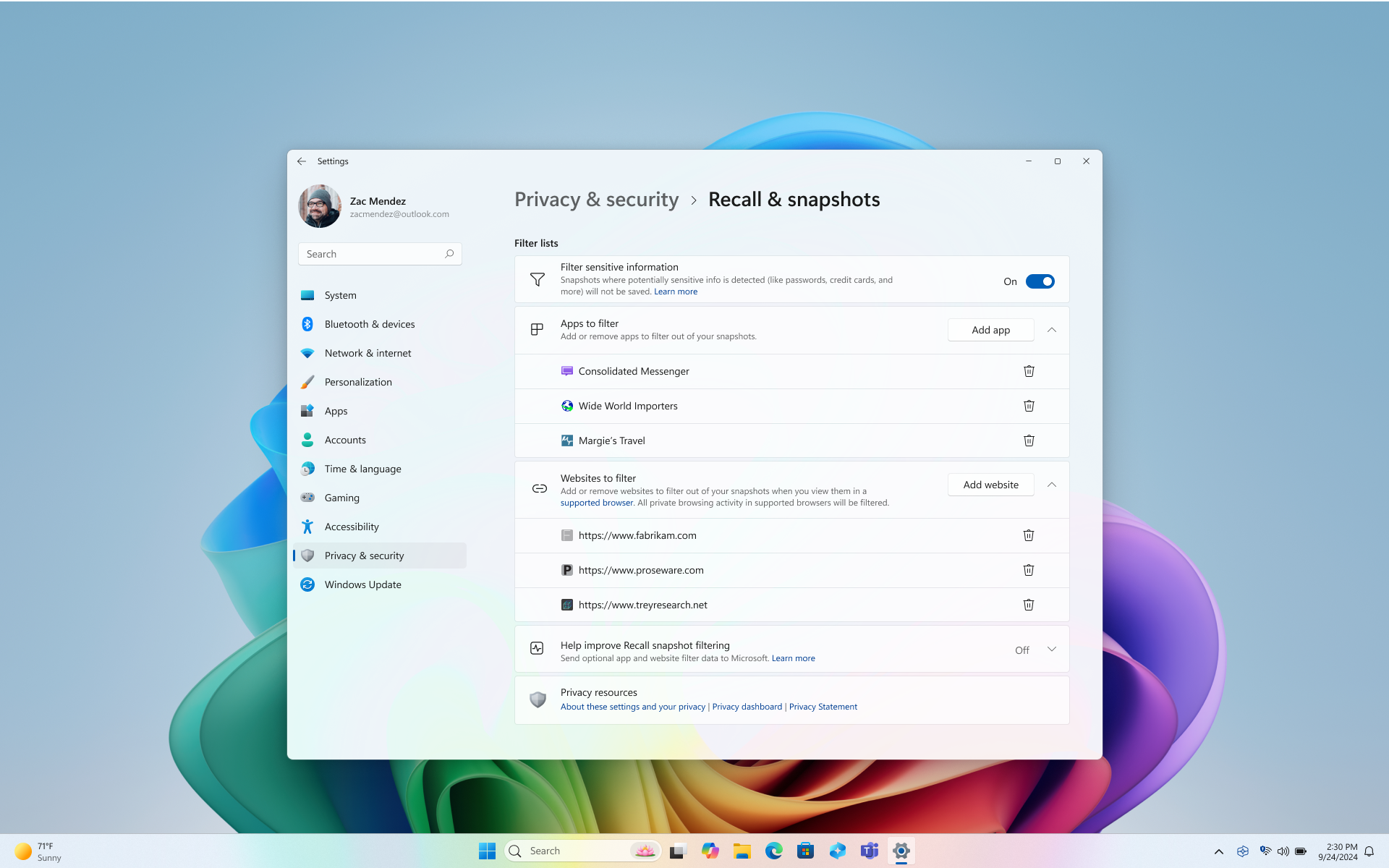This screenshot has width=1389, height=868.
Task: Click the search input field
Action: [x=380, y=253]
